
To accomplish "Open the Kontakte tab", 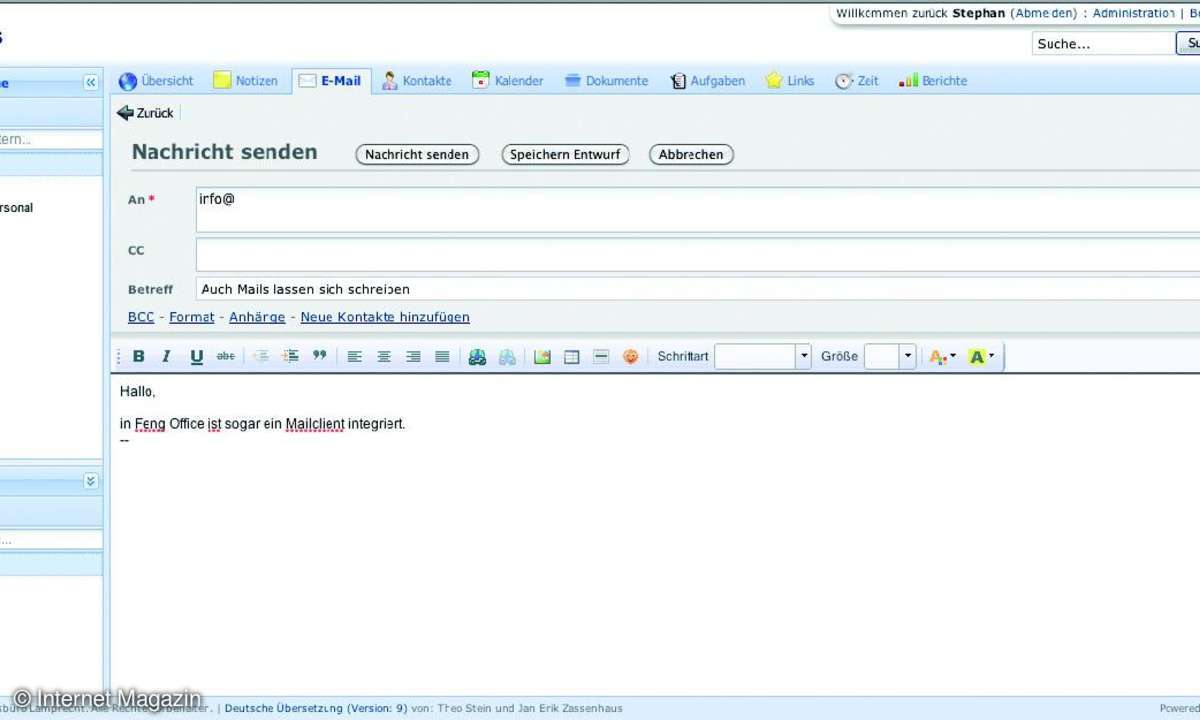I will pyautogui.click(x=417, y=81).
